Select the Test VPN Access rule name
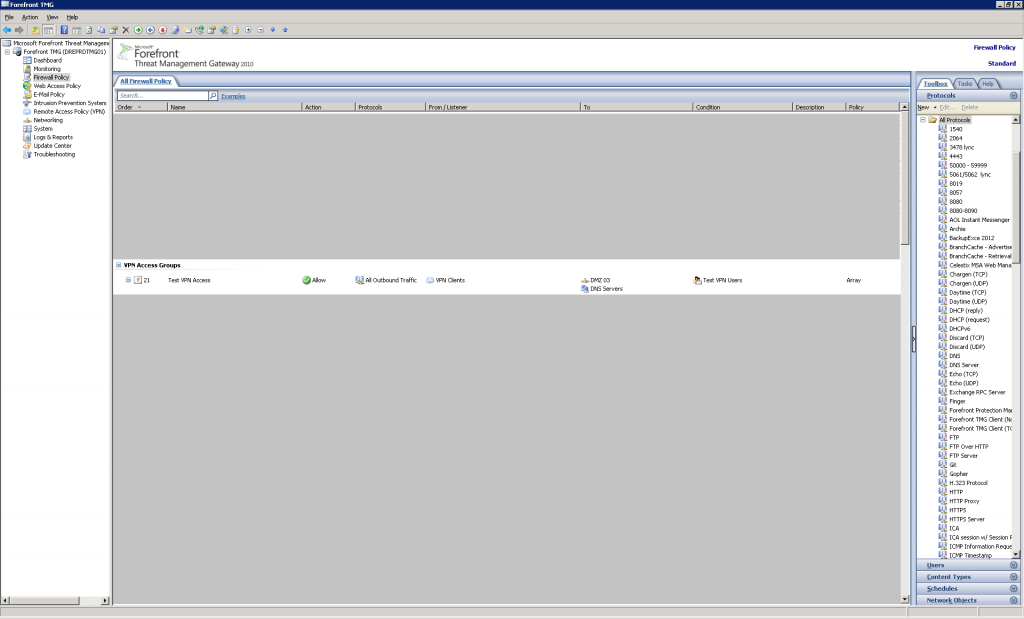 pyautogui.click(x=189, y=280)
